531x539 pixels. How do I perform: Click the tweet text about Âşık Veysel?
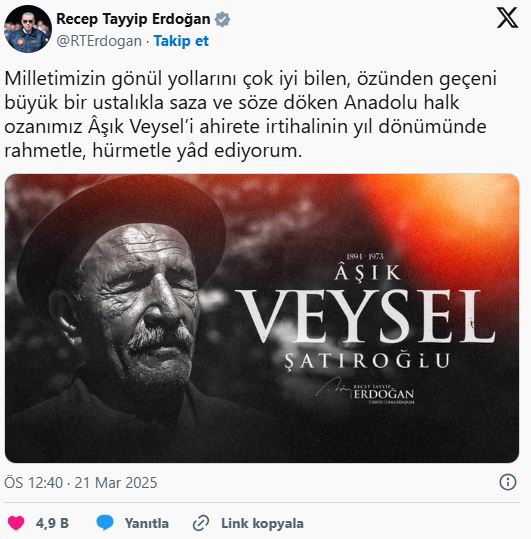251,114
